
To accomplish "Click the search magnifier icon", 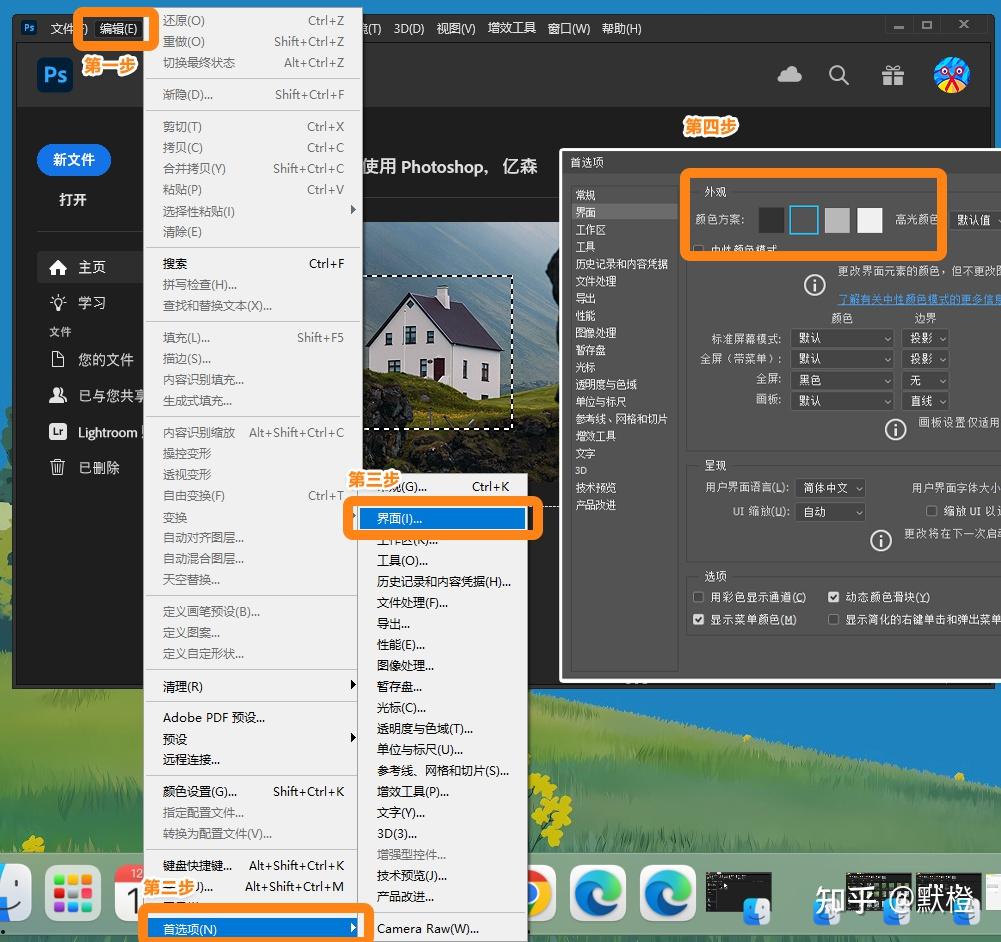I will coord(839,75).
